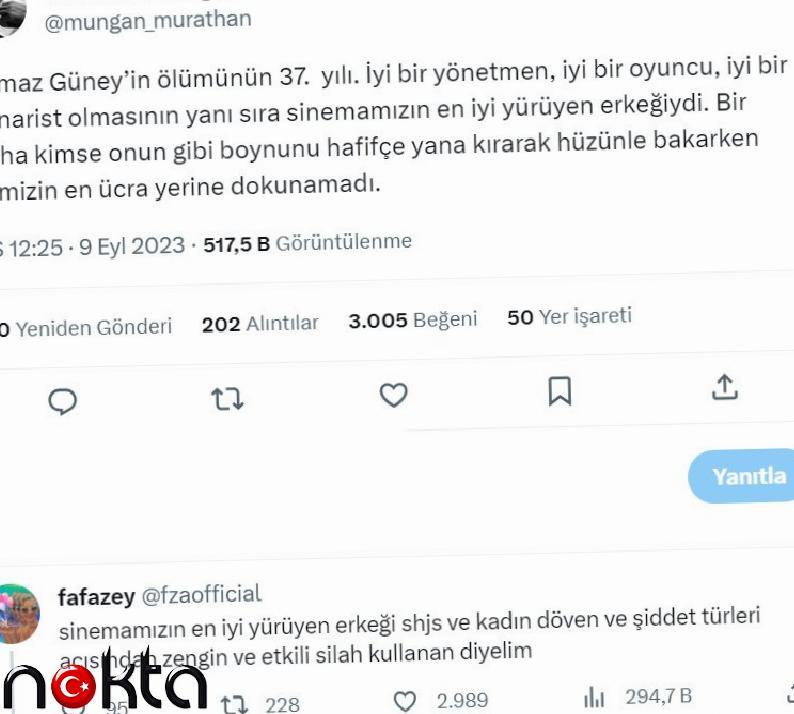The image size is (794, 714).
Task: View the 3.005 Beğeni likes list
Action: point(413,321)
